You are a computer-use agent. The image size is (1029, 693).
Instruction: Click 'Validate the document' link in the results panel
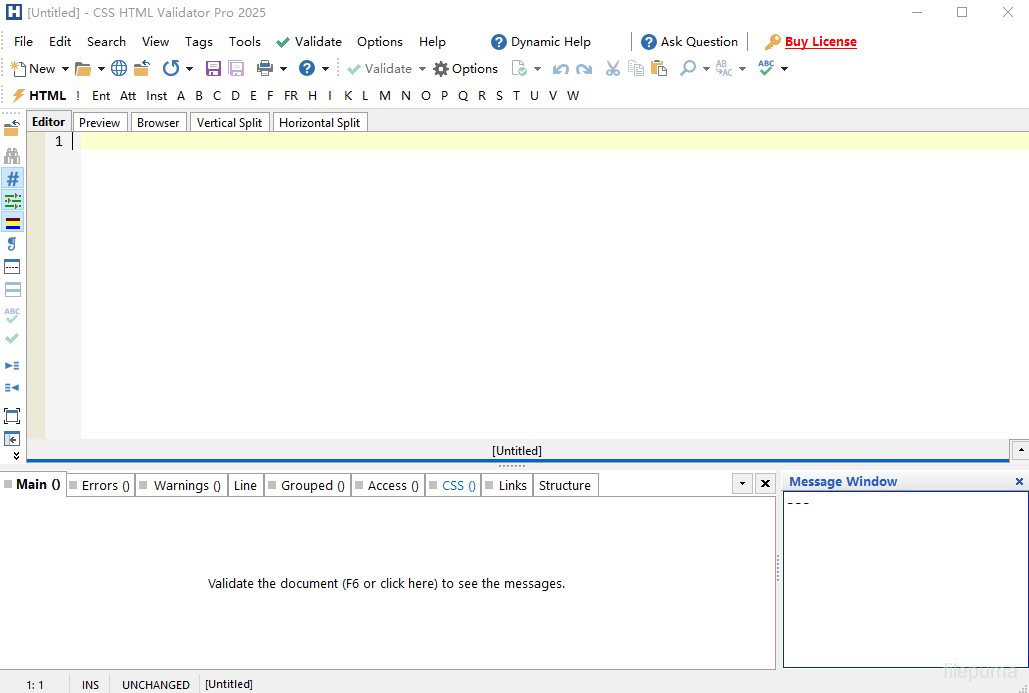386,583
